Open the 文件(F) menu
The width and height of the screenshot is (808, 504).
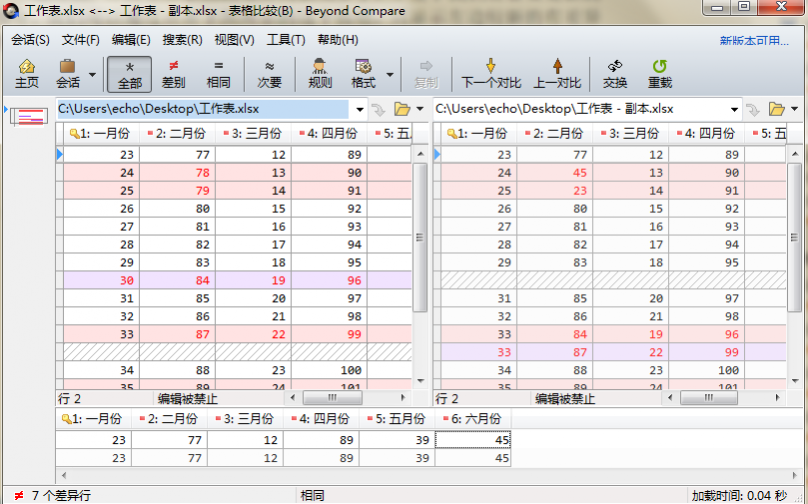(80, 40)
